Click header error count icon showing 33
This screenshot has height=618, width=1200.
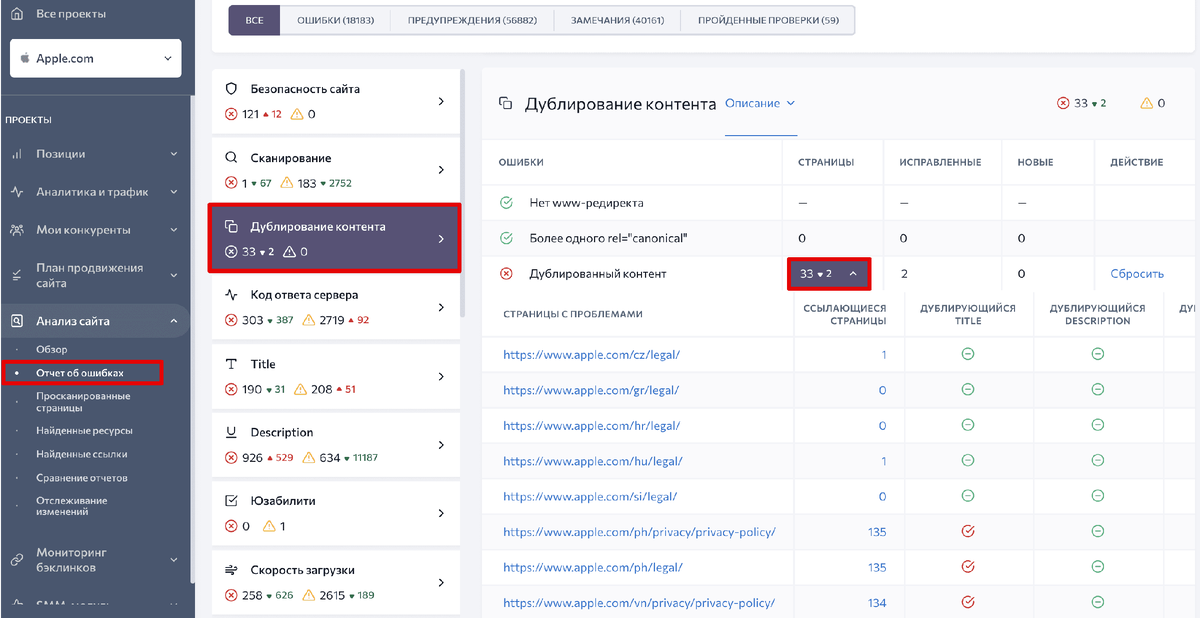tap(1063, 103)
